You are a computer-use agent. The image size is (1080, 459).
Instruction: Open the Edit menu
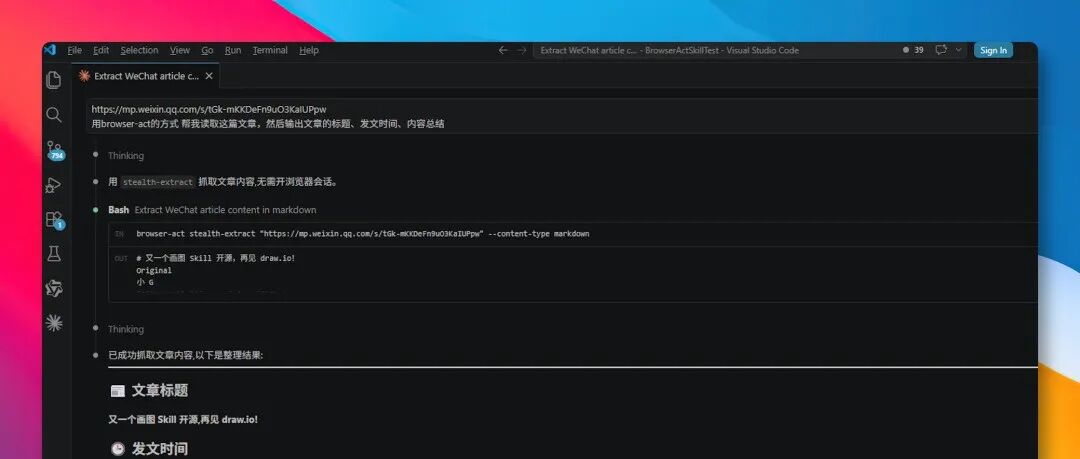tap(101, 50)
